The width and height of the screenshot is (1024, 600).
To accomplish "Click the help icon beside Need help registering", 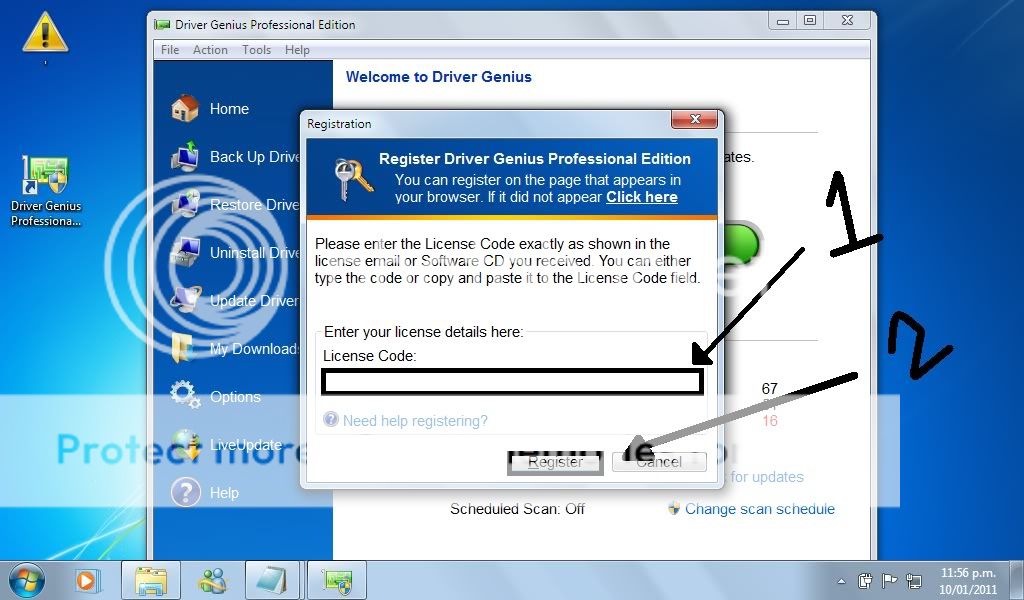I will [x=331, y=420].
